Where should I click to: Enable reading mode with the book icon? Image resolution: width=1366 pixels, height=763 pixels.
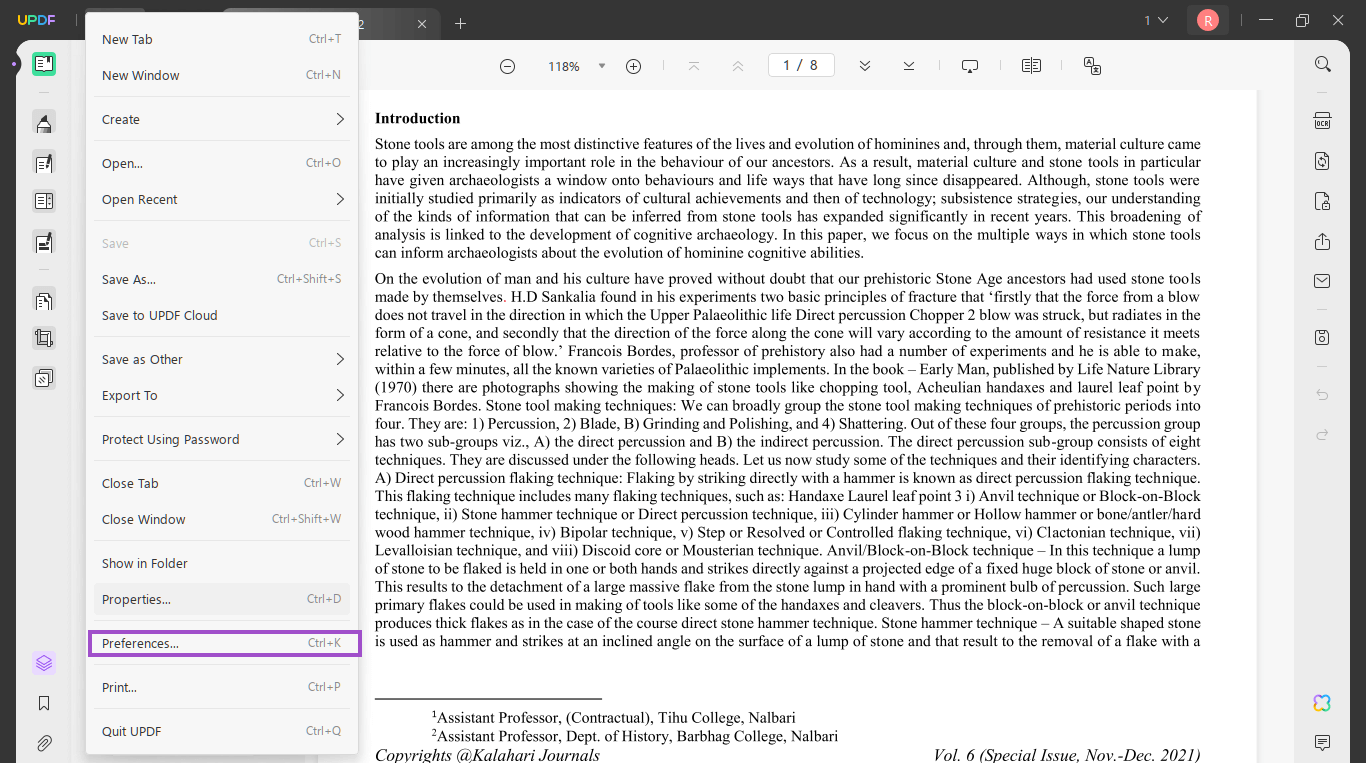(1031, 65)
